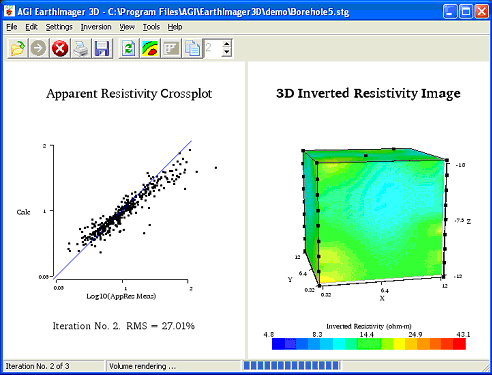Click the 4.8 color scale value

(x=269, y=334)
